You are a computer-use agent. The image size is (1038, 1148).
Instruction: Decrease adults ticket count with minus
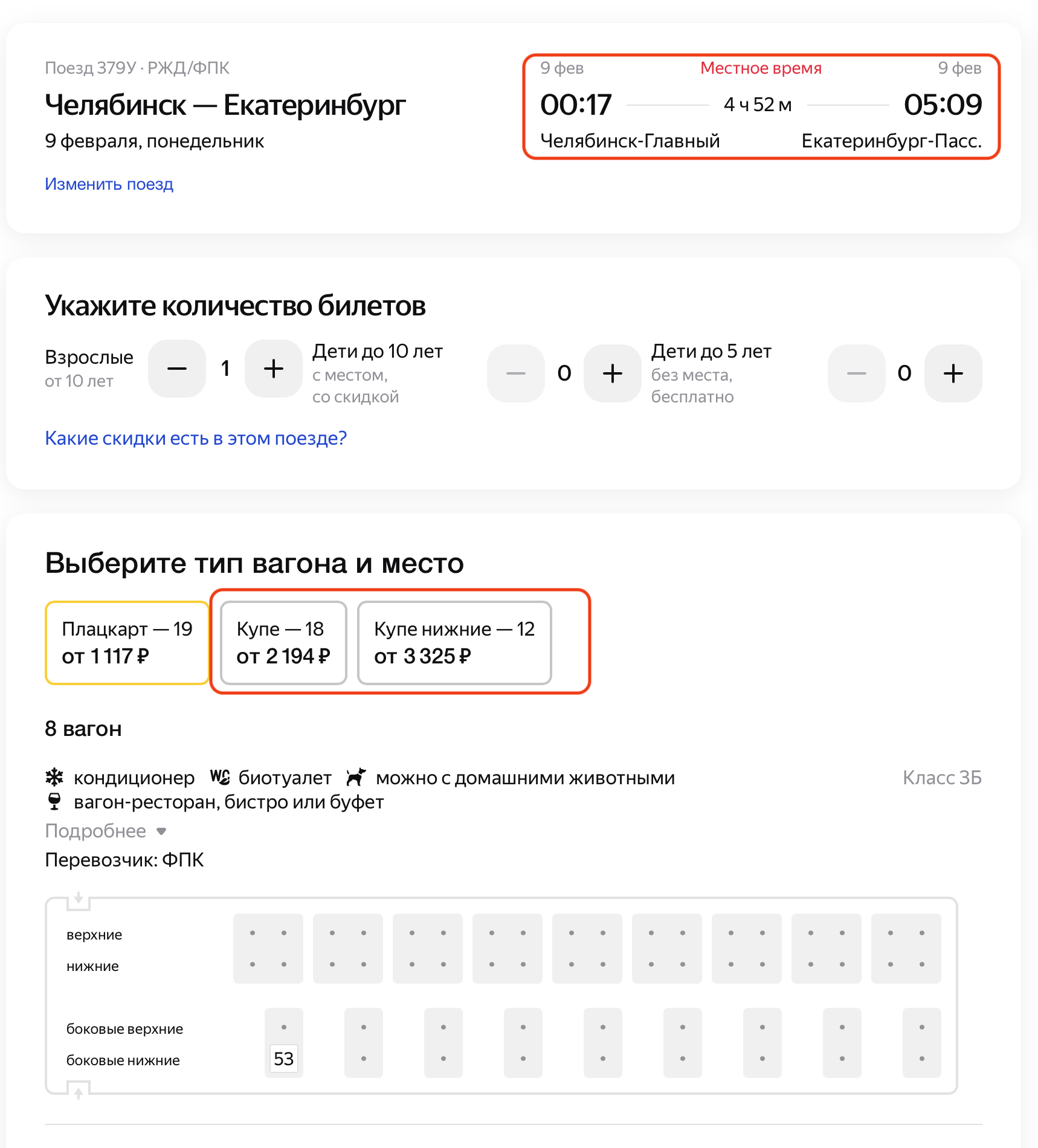point(177,369)
